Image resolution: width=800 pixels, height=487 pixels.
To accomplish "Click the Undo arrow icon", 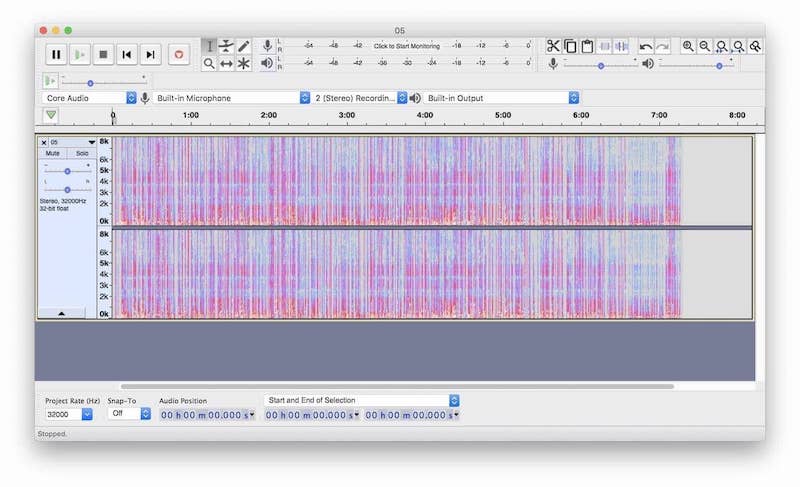I will click(x=645, y=46).
